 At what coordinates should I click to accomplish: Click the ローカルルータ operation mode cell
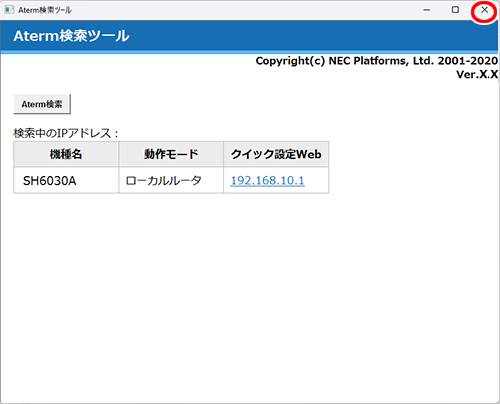pos(171,180)
